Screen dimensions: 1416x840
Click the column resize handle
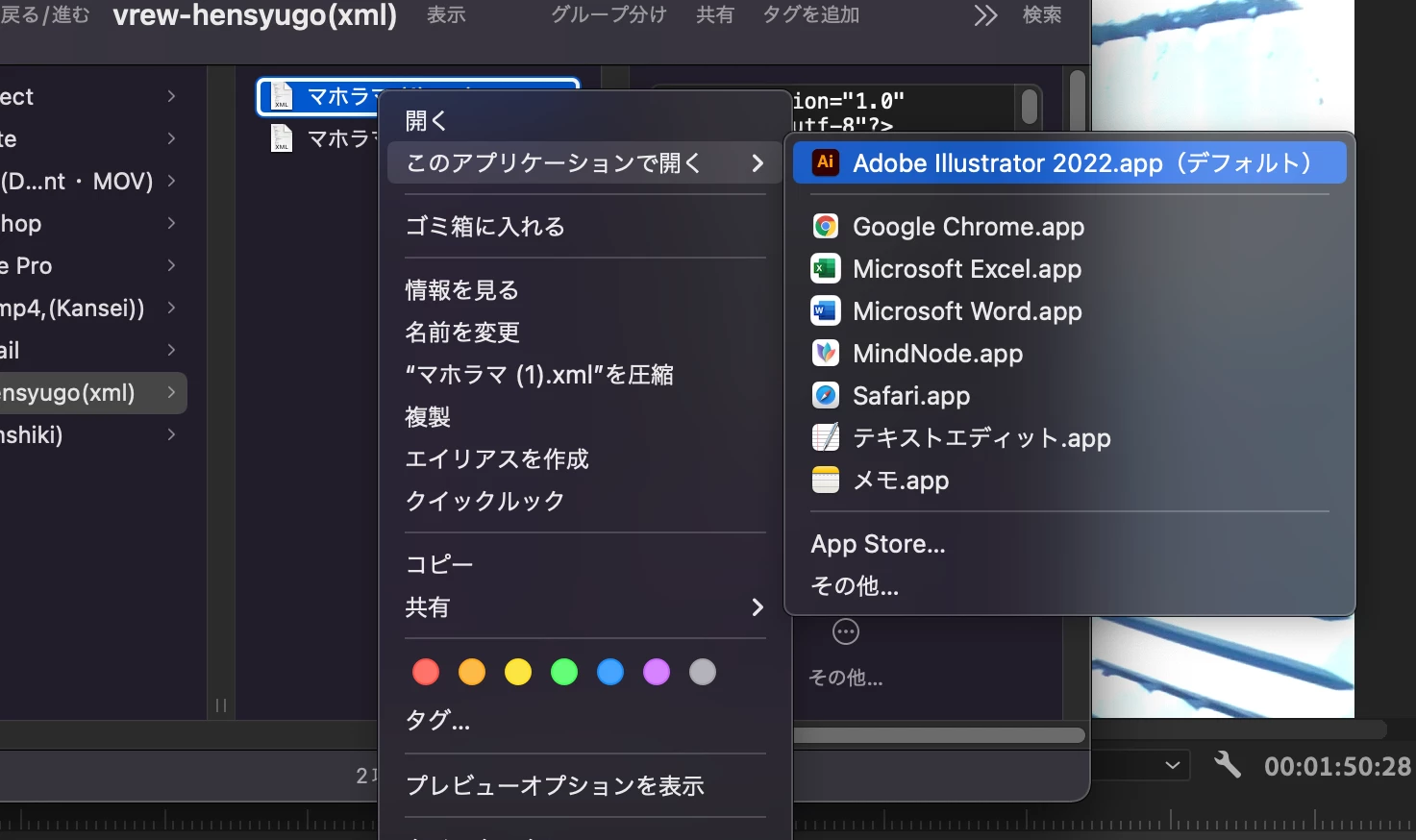[x=221, y=705]
